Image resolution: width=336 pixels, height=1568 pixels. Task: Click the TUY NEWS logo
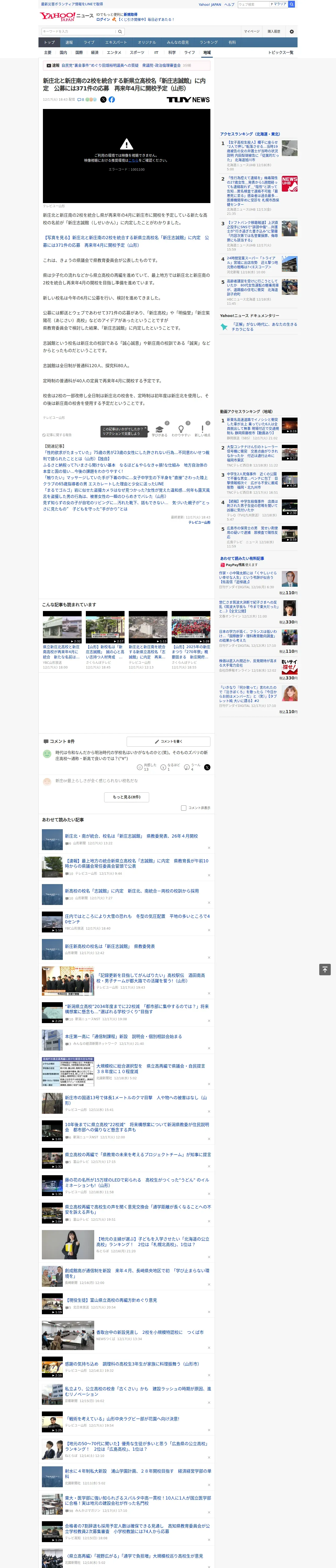(x=188, y=99)
